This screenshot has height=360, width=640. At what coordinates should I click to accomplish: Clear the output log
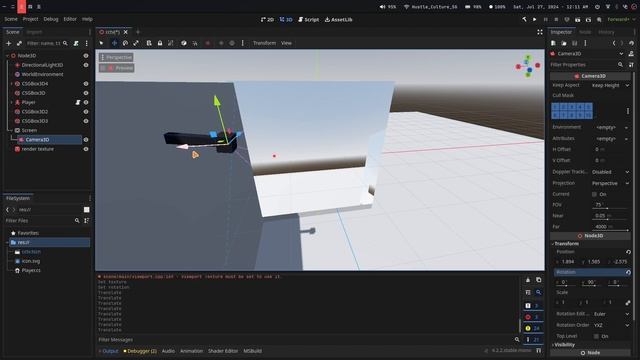528,280
